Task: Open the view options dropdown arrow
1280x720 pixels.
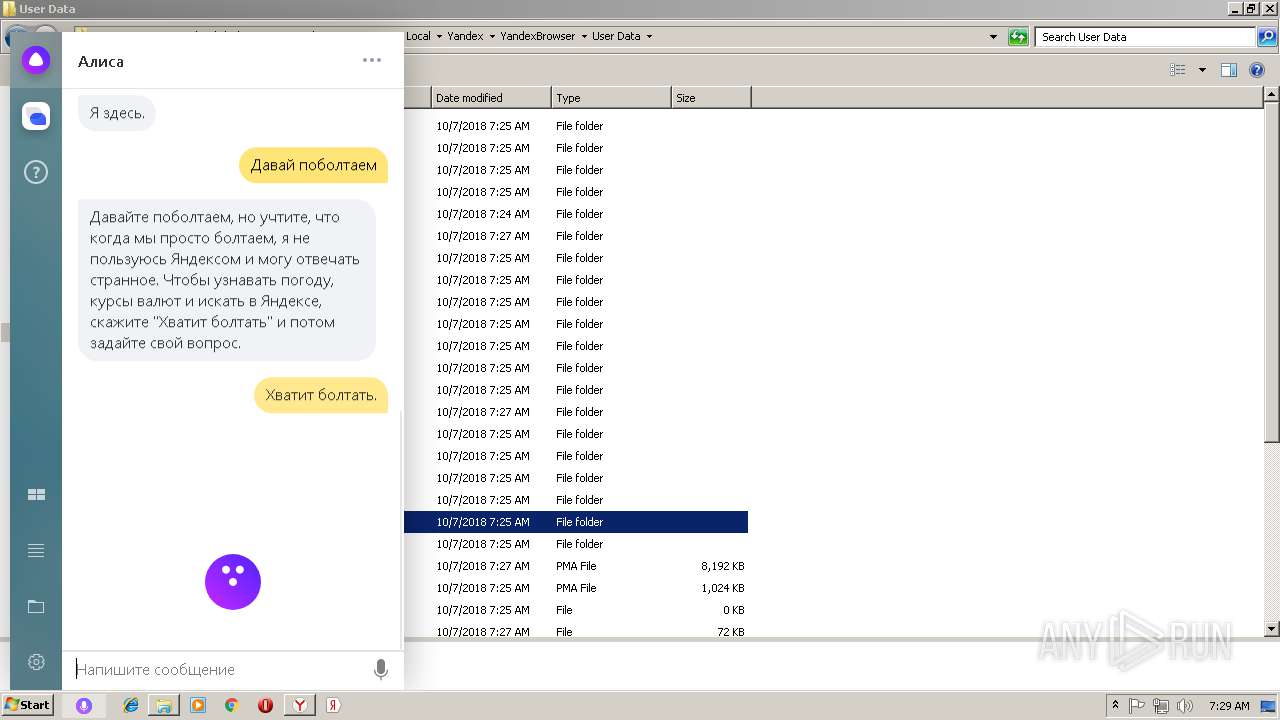Action: [x=1202, y=70]
